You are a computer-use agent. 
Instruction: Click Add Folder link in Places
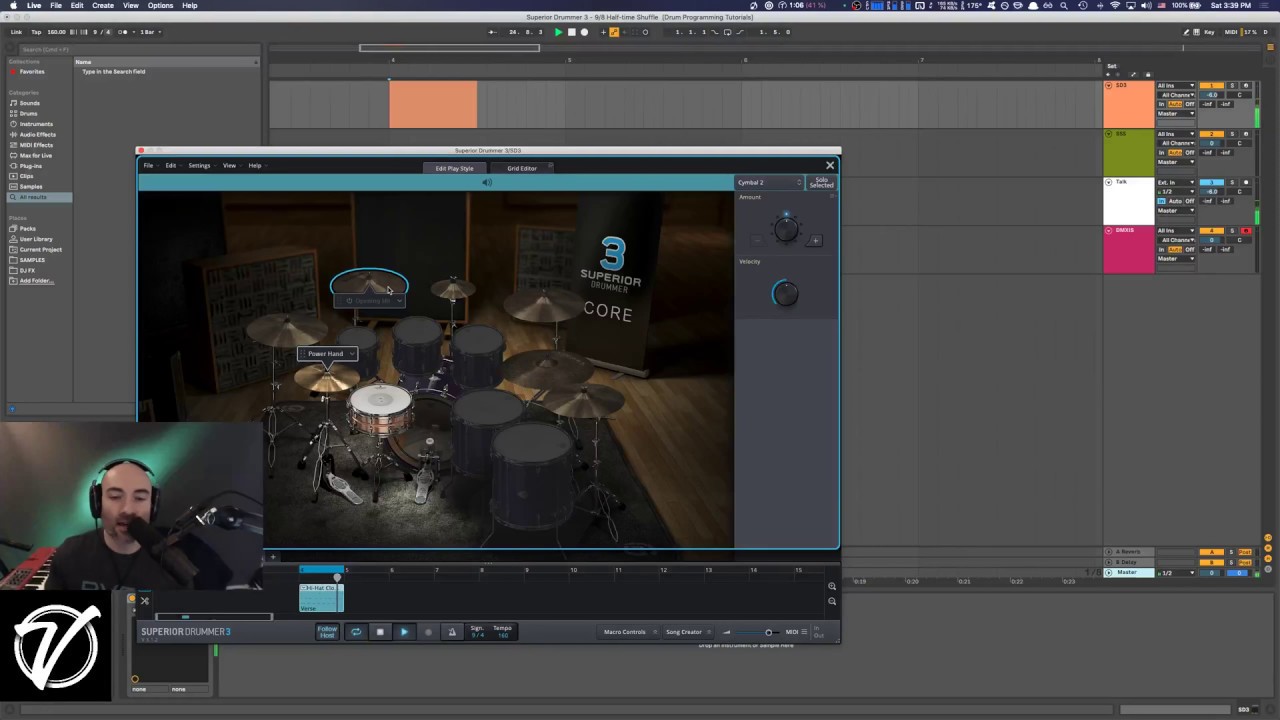pyautogui.click(x=36, y=281)
